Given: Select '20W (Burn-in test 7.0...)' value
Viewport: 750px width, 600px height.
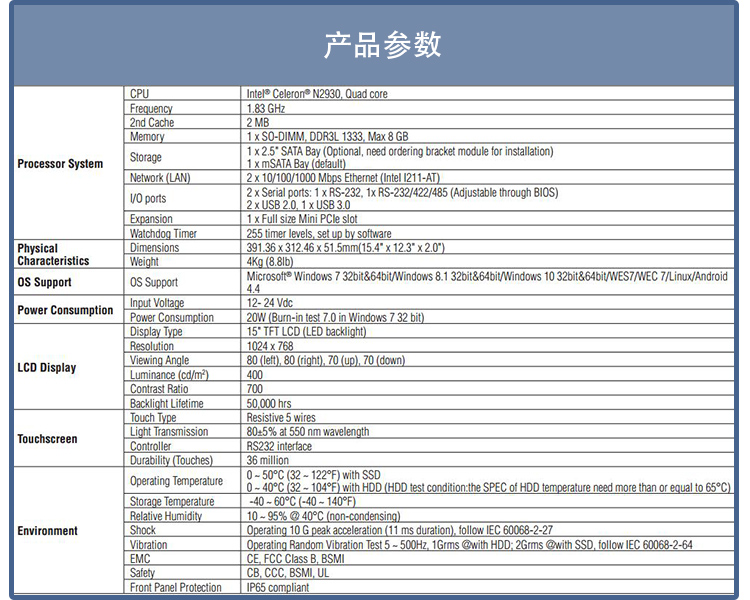Looking at the screenshot, I should click(335, 317).
